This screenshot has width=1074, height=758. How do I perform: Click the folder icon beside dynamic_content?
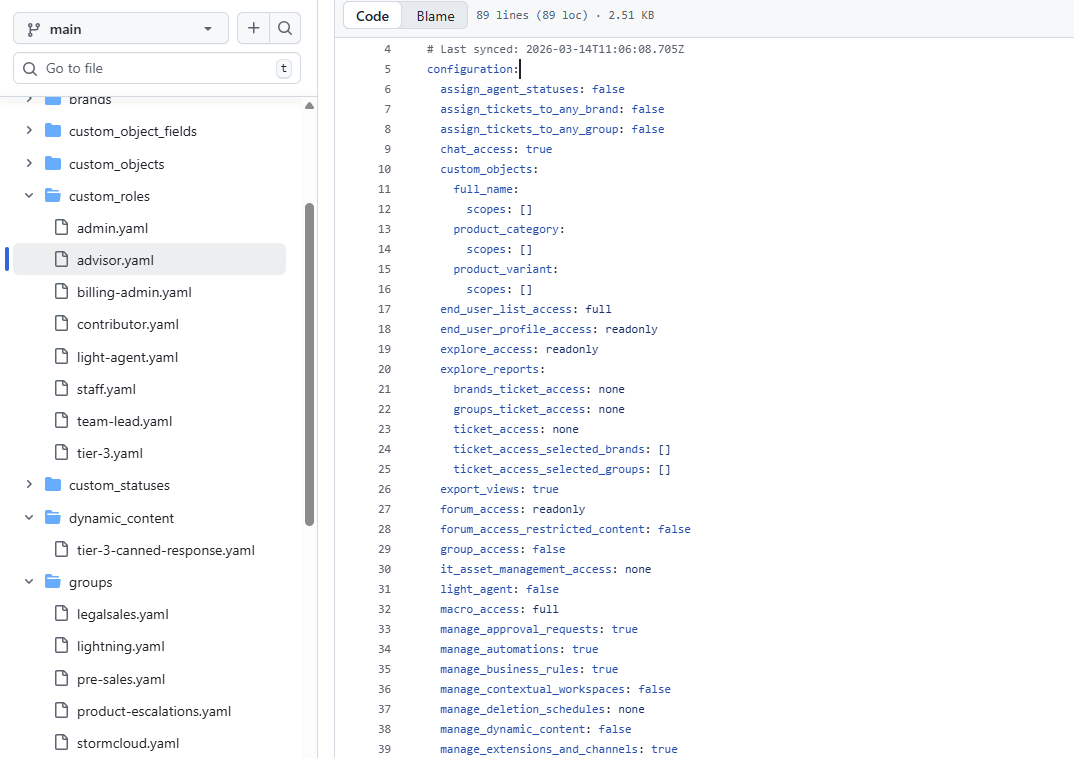(52, 517)
